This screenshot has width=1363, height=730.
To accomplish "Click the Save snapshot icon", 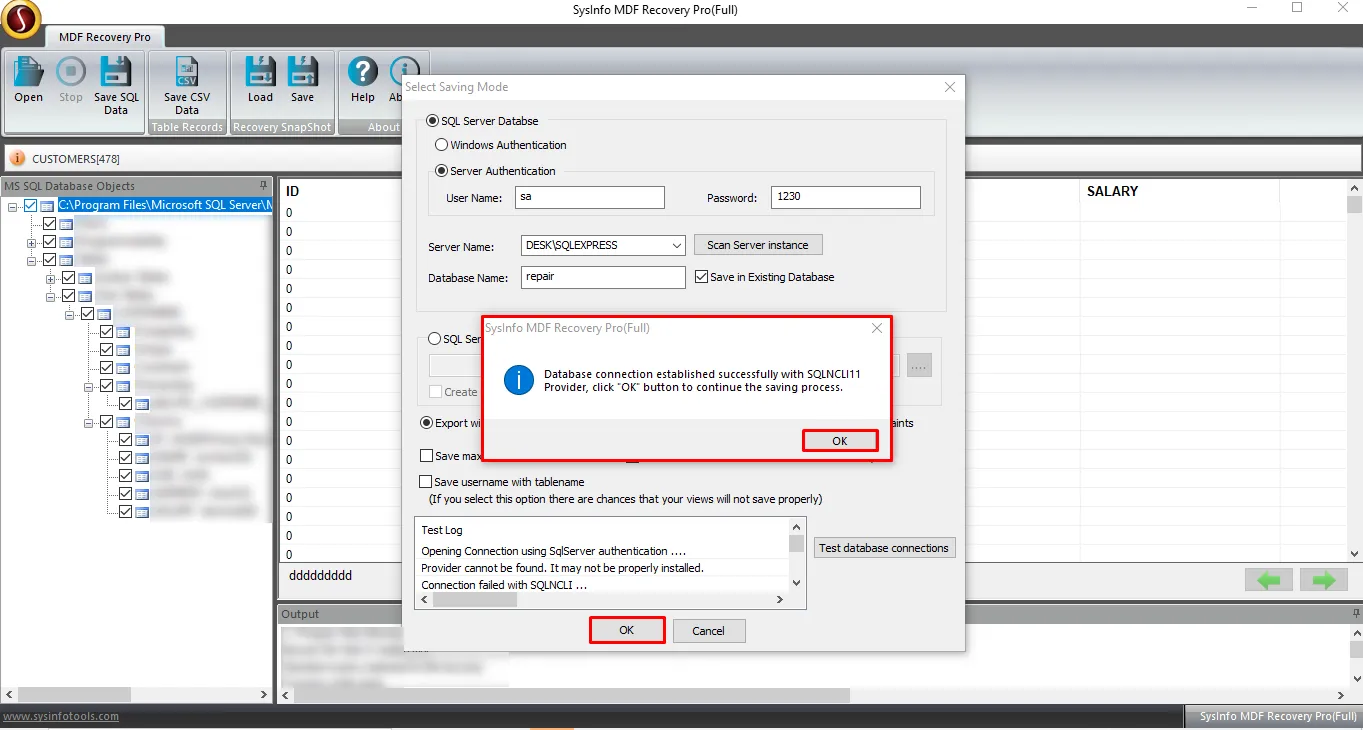I will click(x=302, y=72).
